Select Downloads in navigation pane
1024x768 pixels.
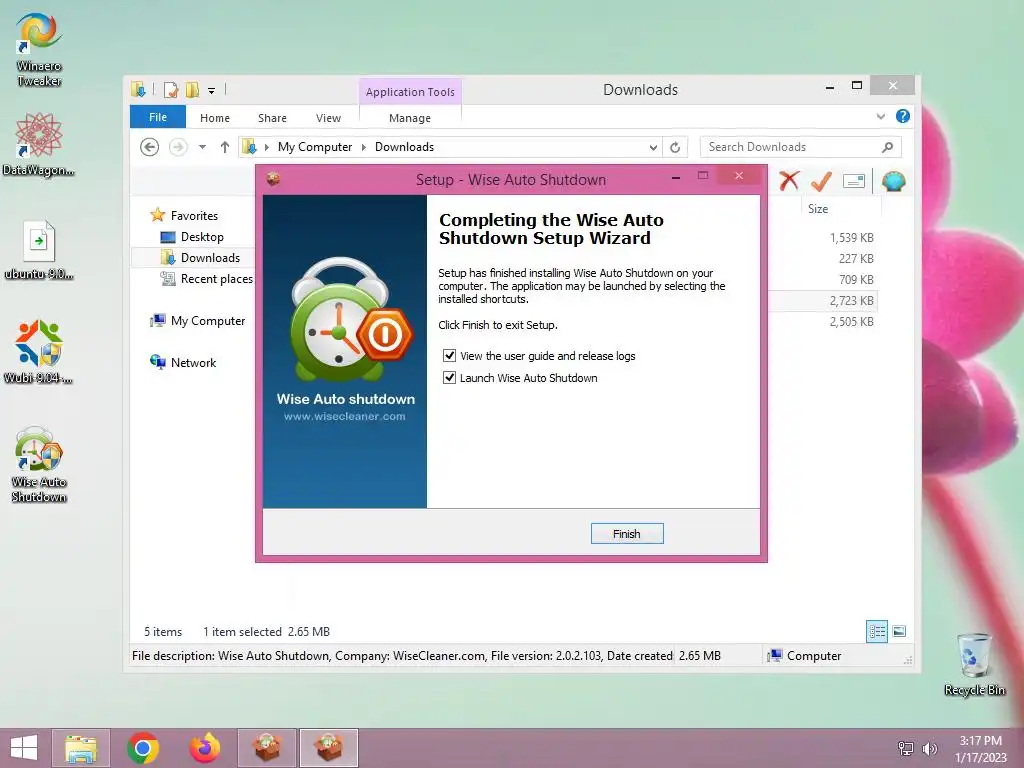coord(210,258)
